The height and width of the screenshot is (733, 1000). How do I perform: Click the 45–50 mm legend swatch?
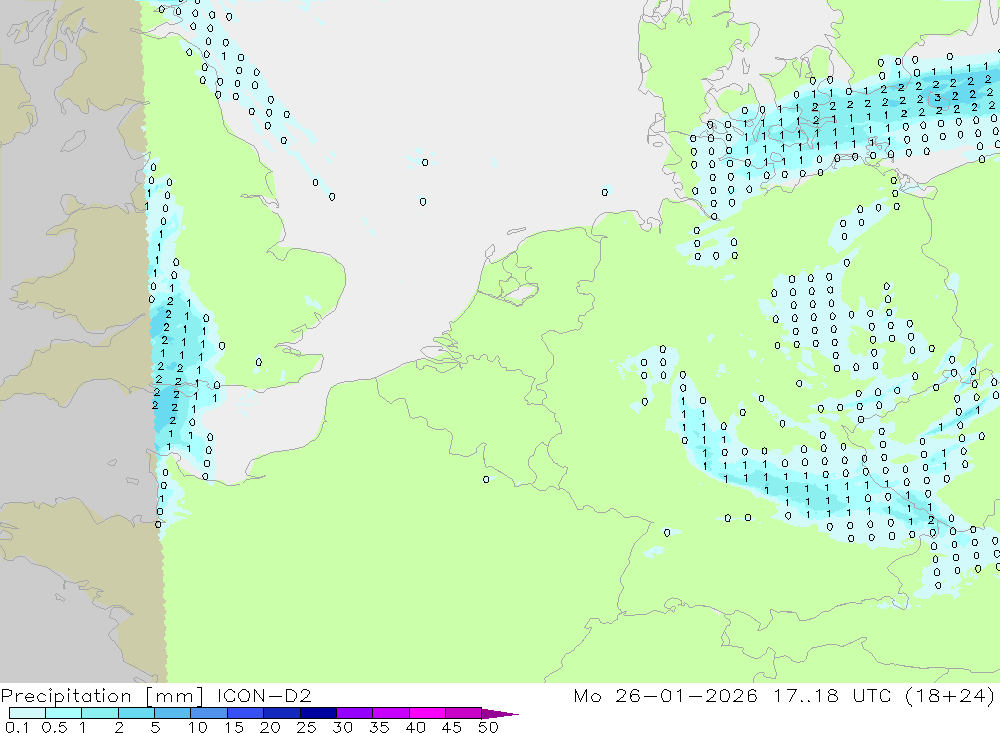(463, 713)
